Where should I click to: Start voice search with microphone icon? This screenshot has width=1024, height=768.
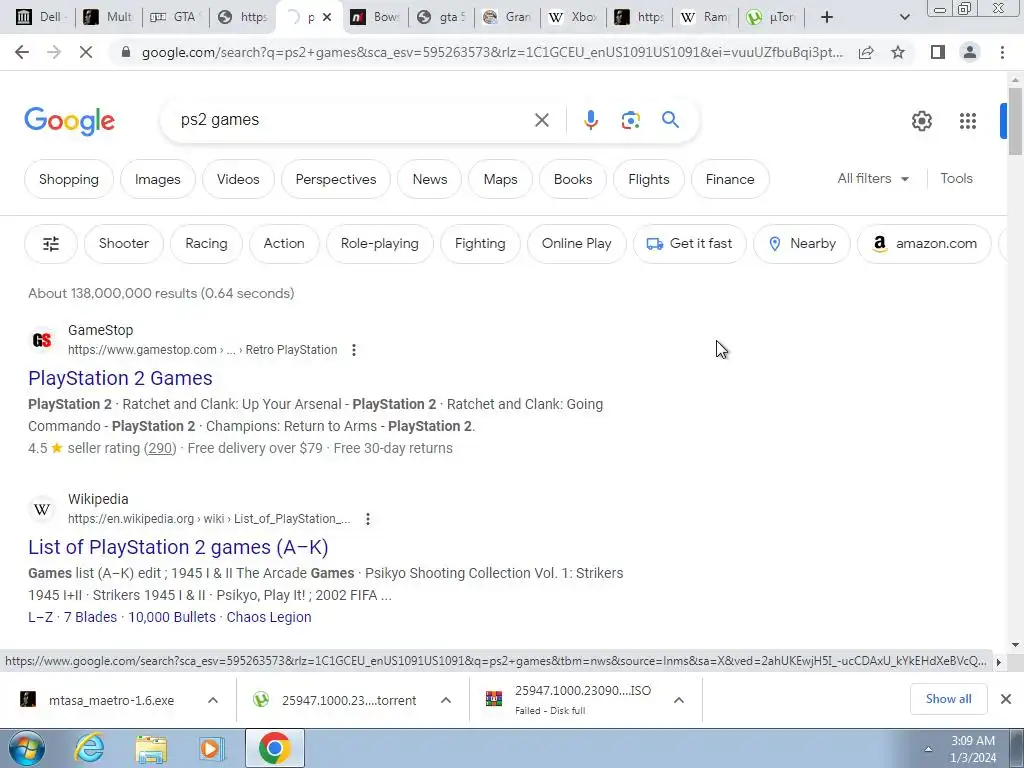tap(590, 120)
